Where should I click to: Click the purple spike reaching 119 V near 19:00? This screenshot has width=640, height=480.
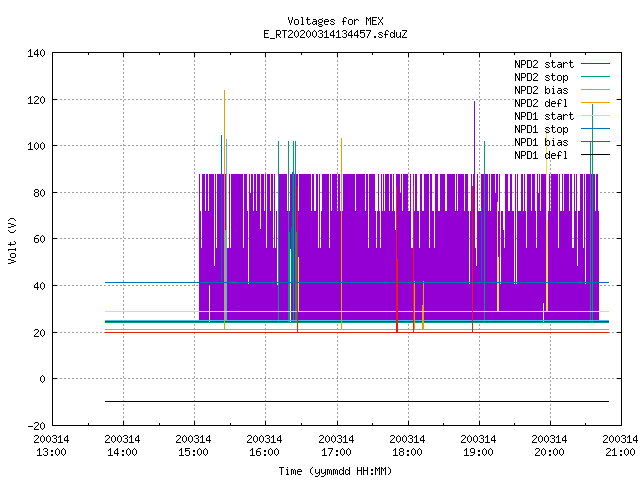[x=474, y=137]
